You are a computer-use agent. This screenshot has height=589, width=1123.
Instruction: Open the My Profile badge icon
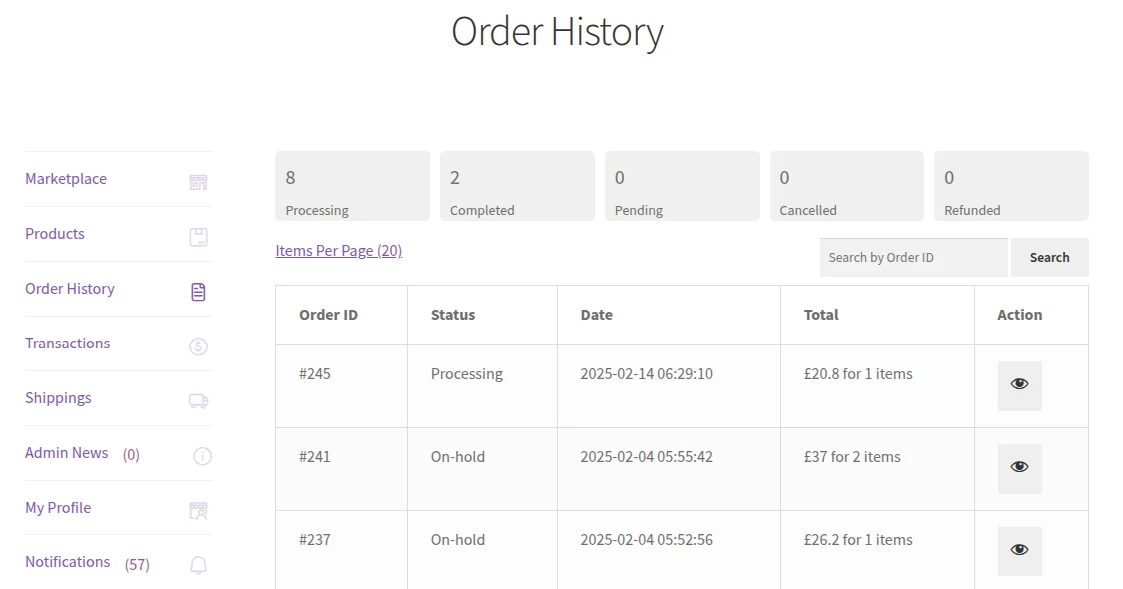click(198, 510)
